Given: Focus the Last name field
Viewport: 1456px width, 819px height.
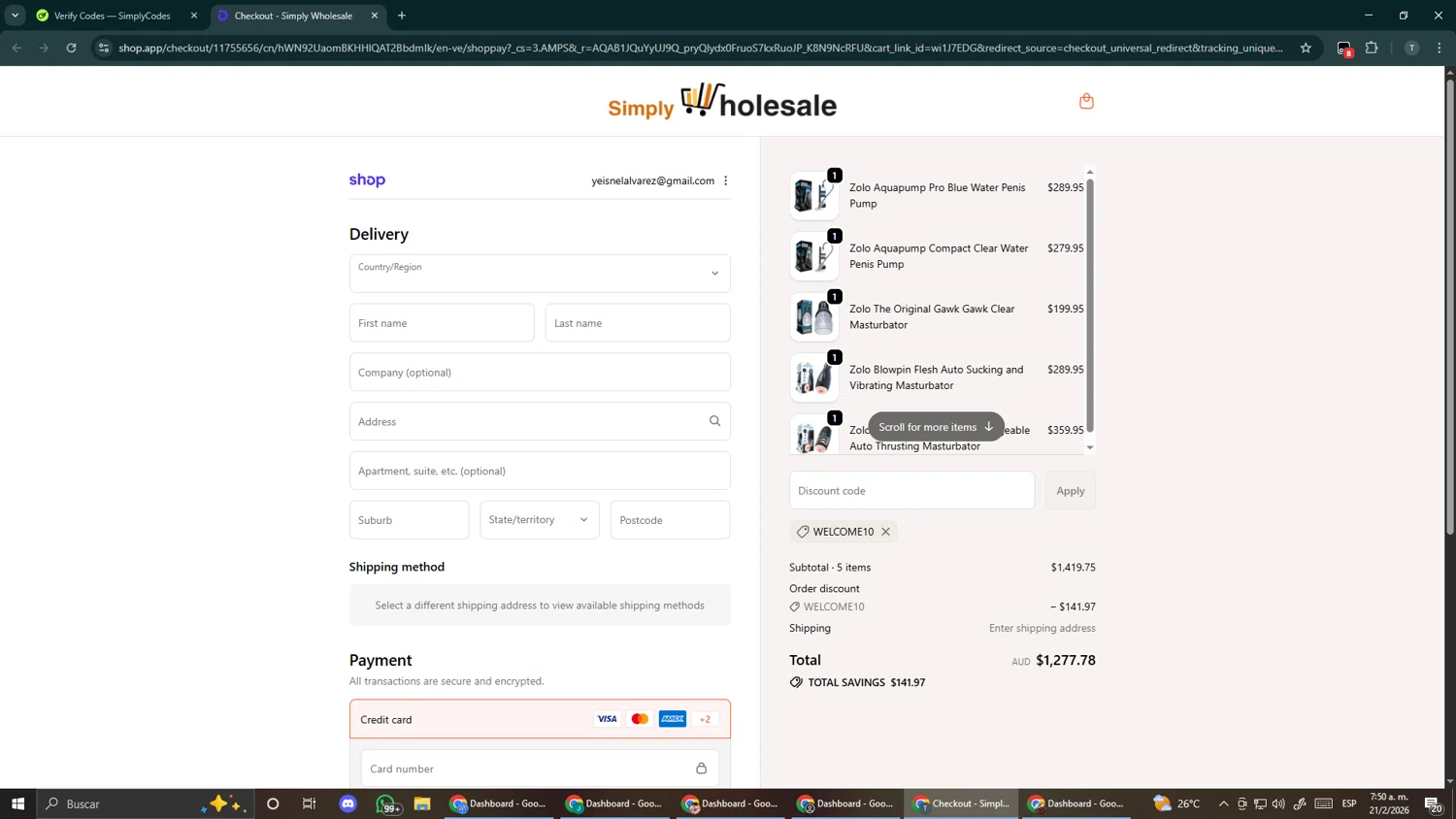Looking at the screenshot, I should click(x=638, y=323).
